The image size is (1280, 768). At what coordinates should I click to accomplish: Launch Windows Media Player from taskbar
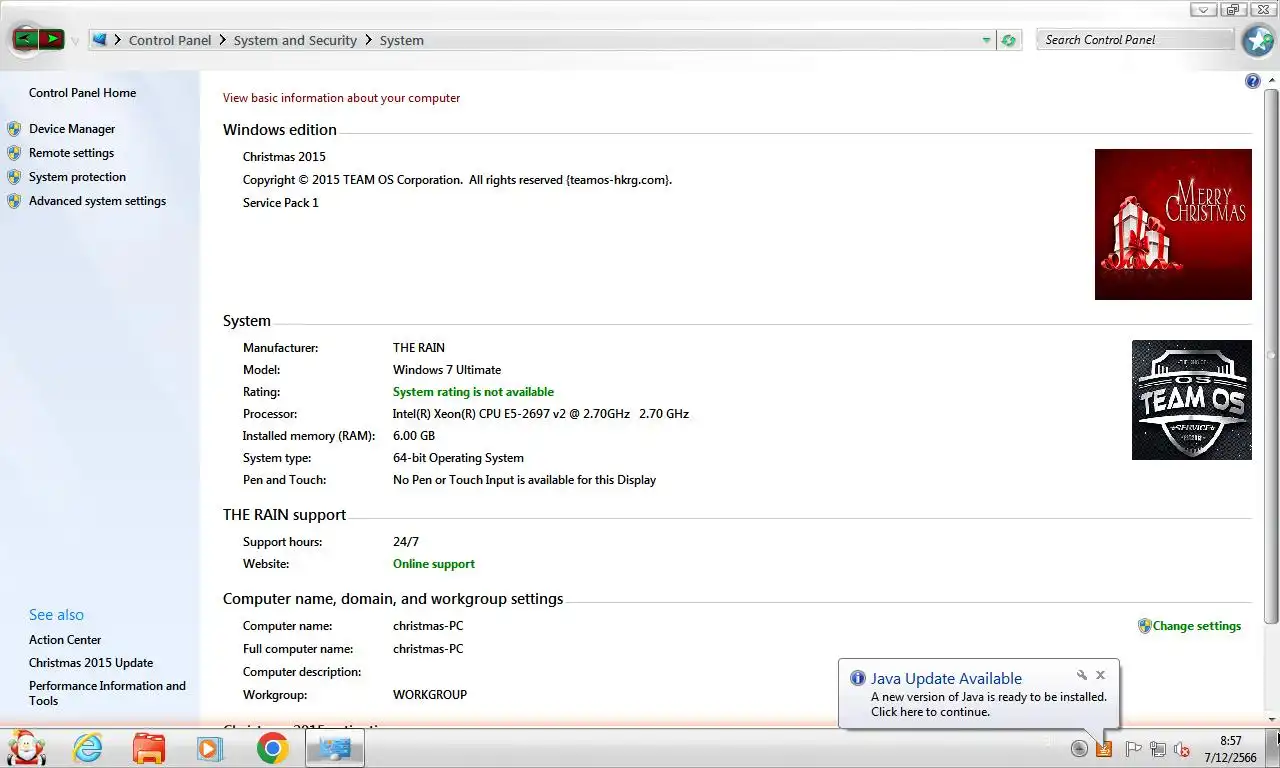click(x=210, y=748)
